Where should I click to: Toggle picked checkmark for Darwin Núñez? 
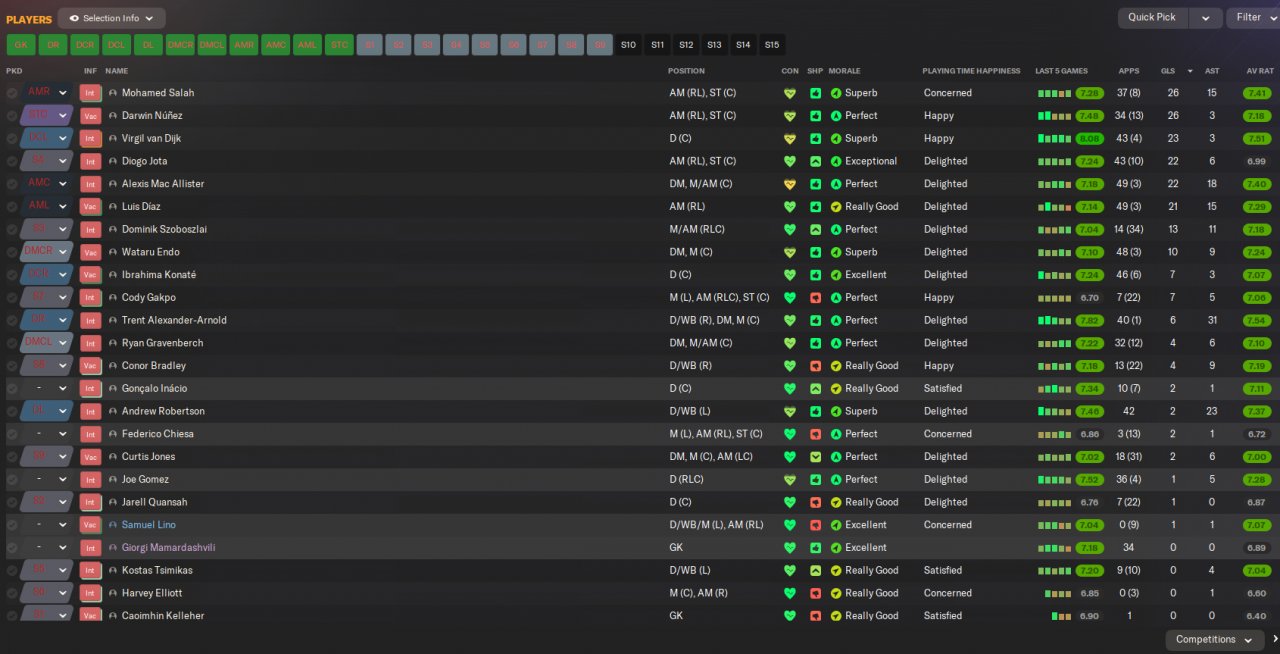[x=12, y=116]
